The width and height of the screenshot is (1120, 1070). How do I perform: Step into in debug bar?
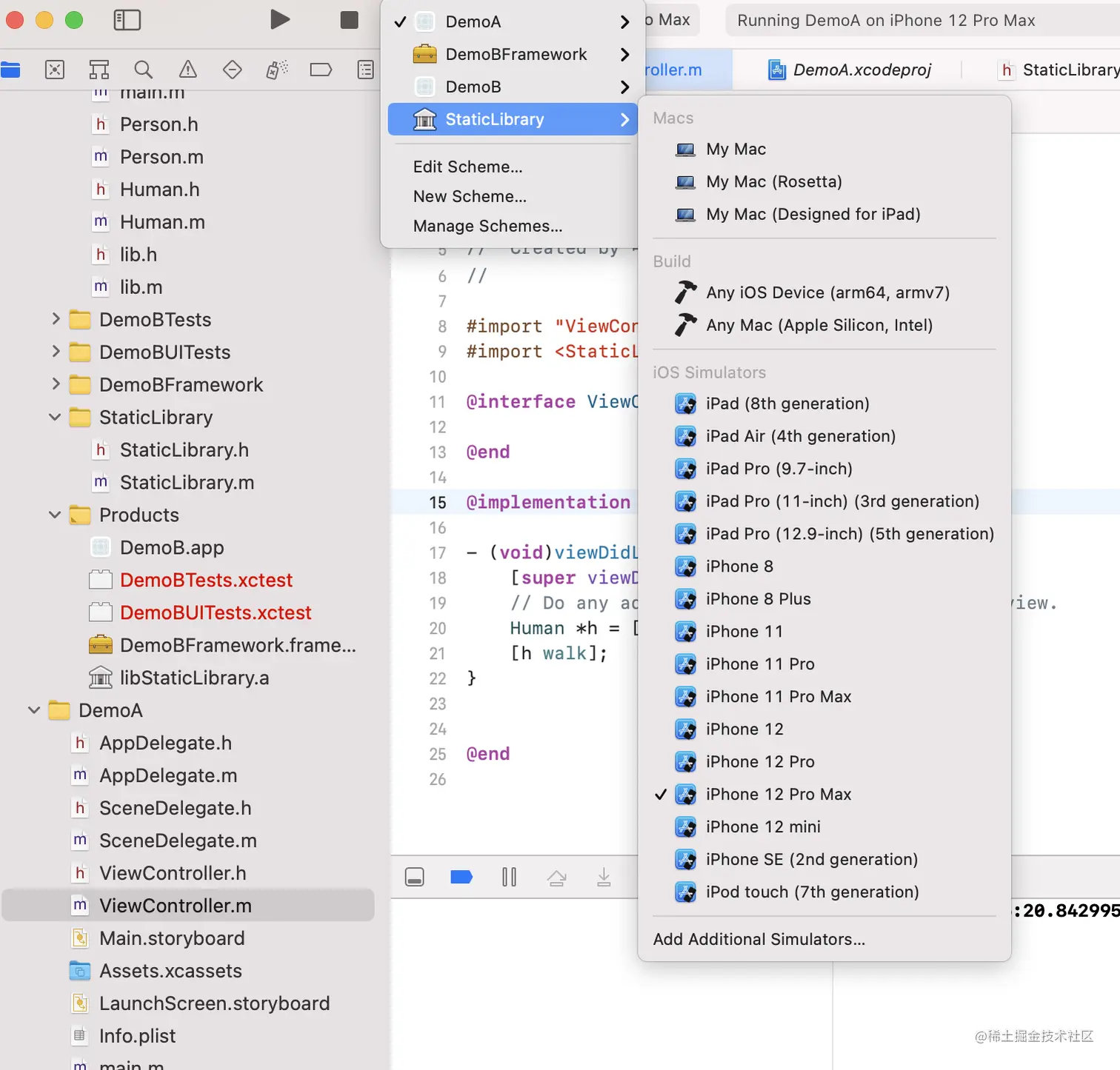pos(604,877)
